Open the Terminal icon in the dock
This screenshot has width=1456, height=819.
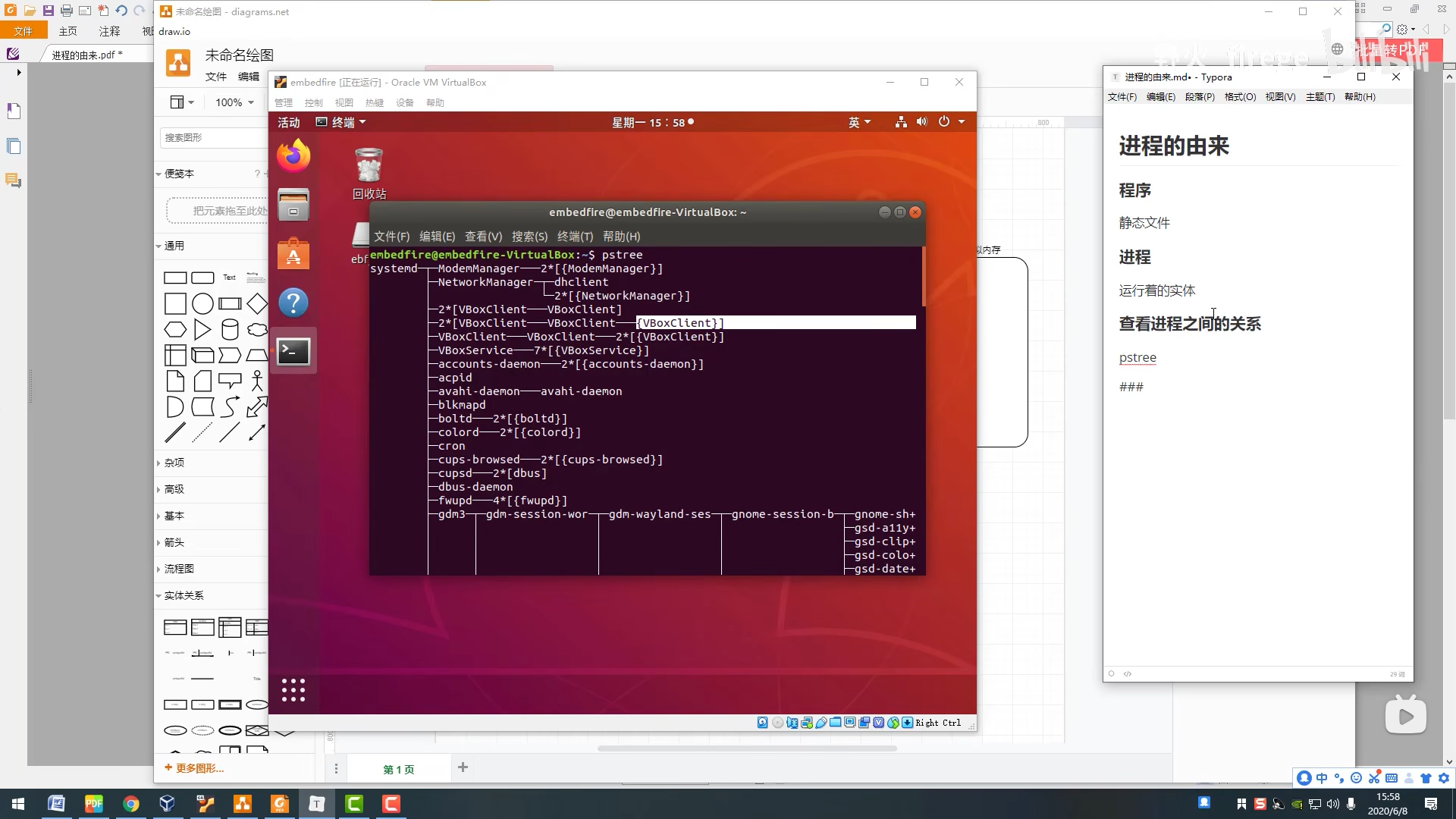click(293, 352)
